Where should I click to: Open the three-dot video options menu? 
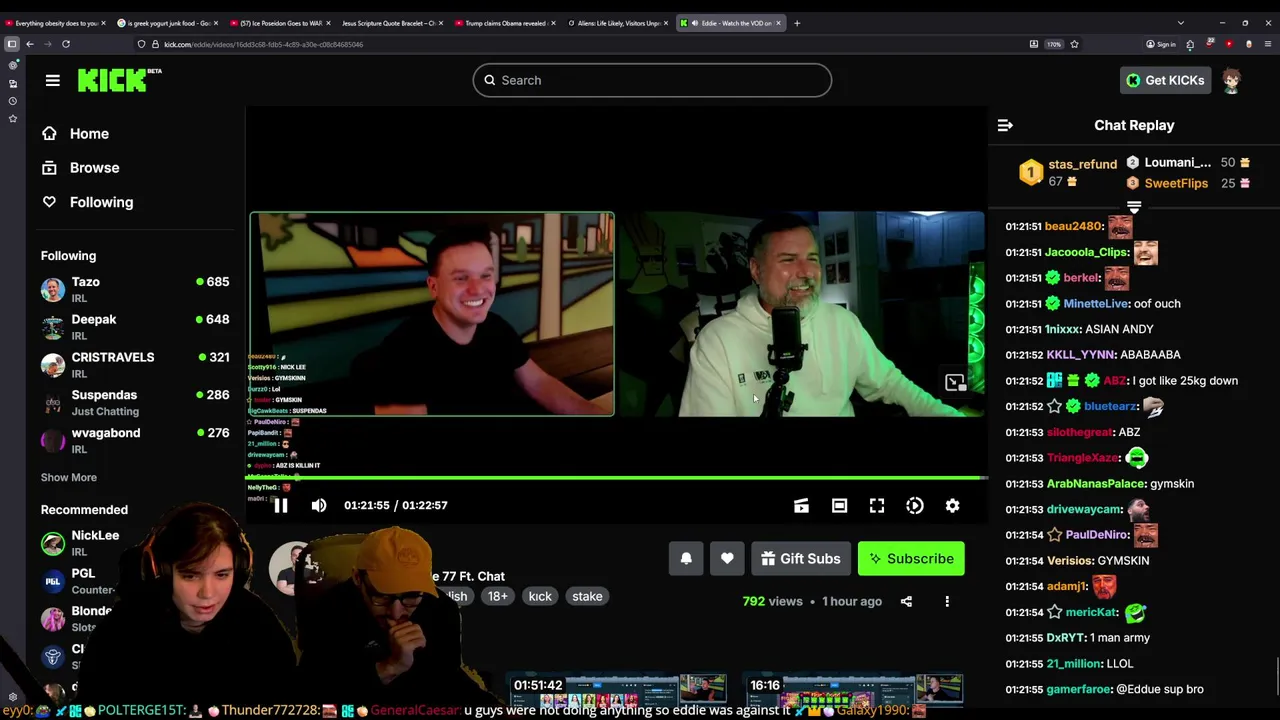click(947, 601)
